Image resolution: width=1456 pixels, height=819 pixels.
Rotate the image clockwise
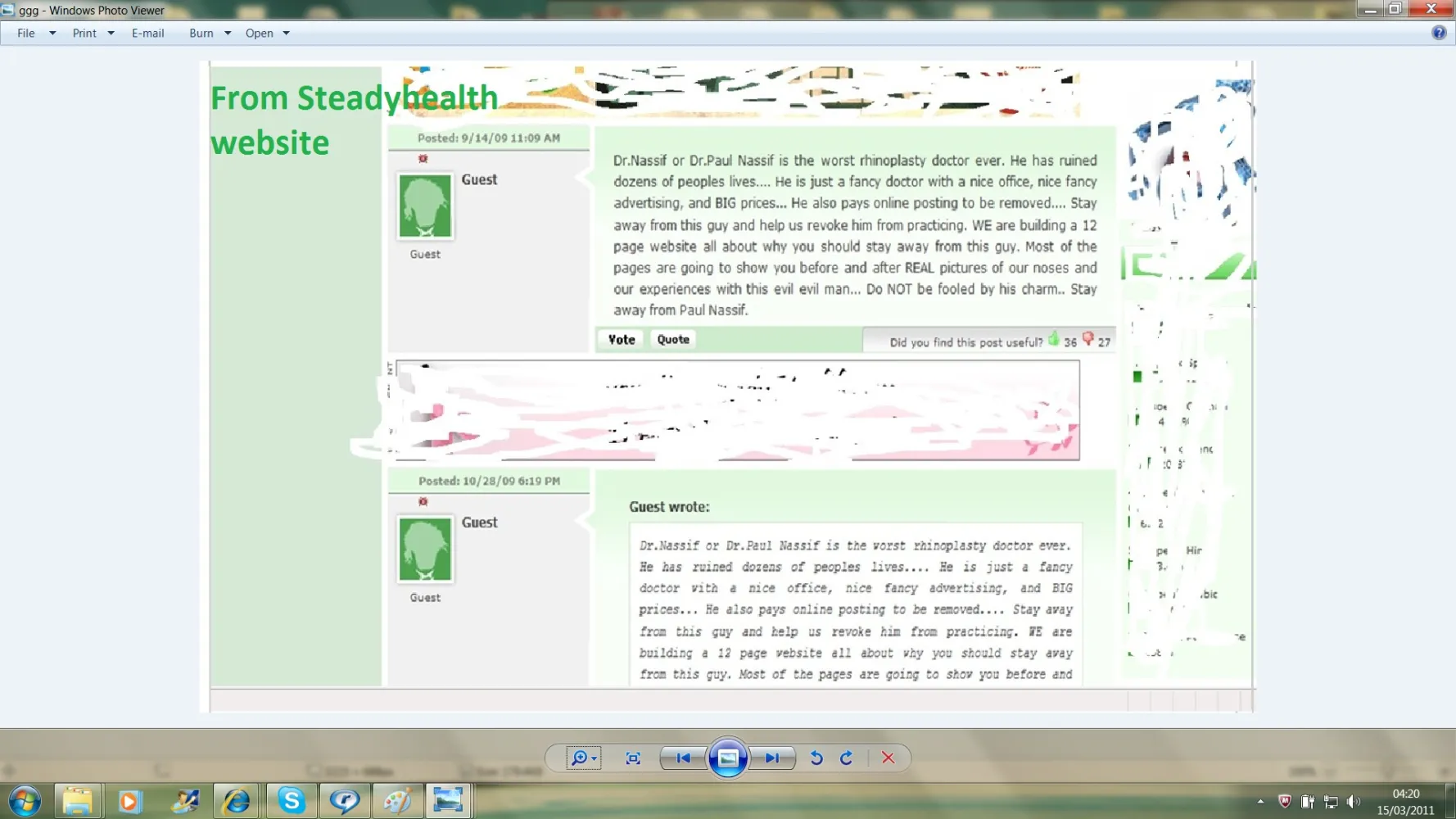coord(847,758)
